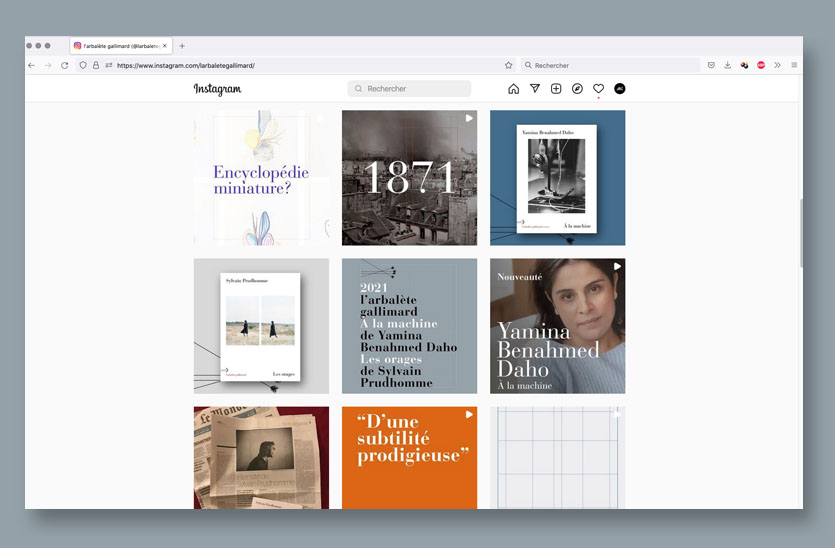Expand overflow toolbar items chevron
This screenshot has width=835, height=548.
(x=777, y=65)
